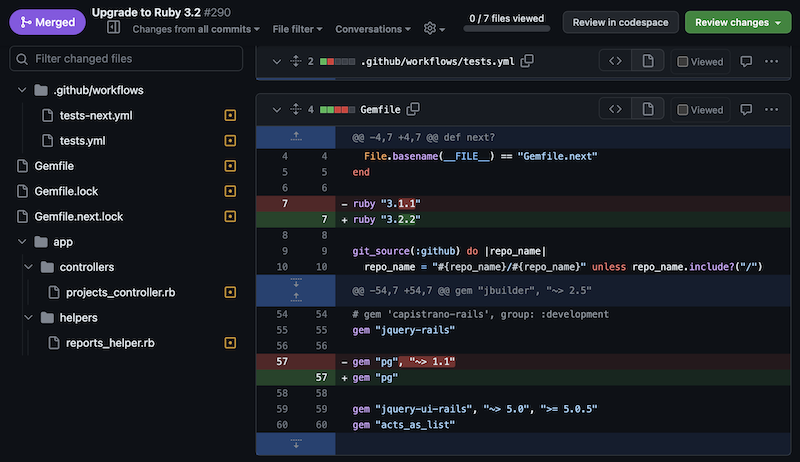Show source diff for tests.yml

(615, 61)
